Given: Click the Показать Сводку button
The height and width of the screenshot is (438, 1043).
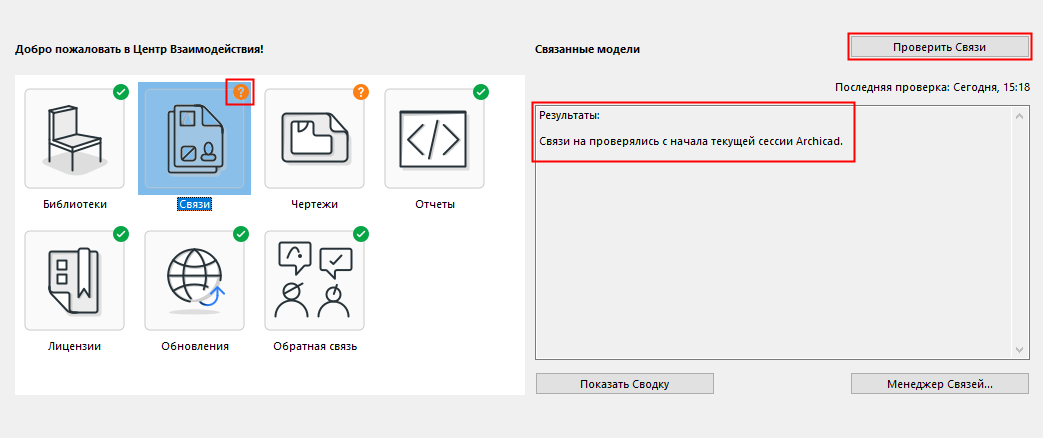Looking at the screenshot, I should (x=624, y=384).
